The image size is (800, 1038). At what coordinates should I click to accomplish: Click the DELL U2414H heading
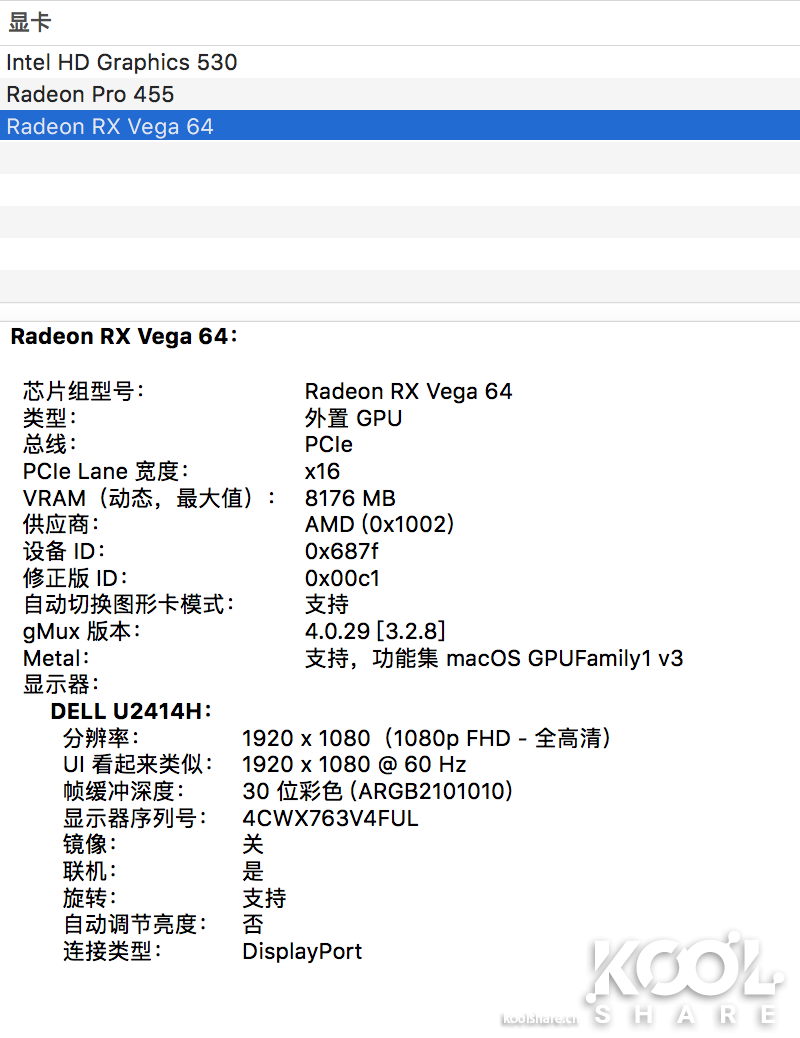(130, 711)
